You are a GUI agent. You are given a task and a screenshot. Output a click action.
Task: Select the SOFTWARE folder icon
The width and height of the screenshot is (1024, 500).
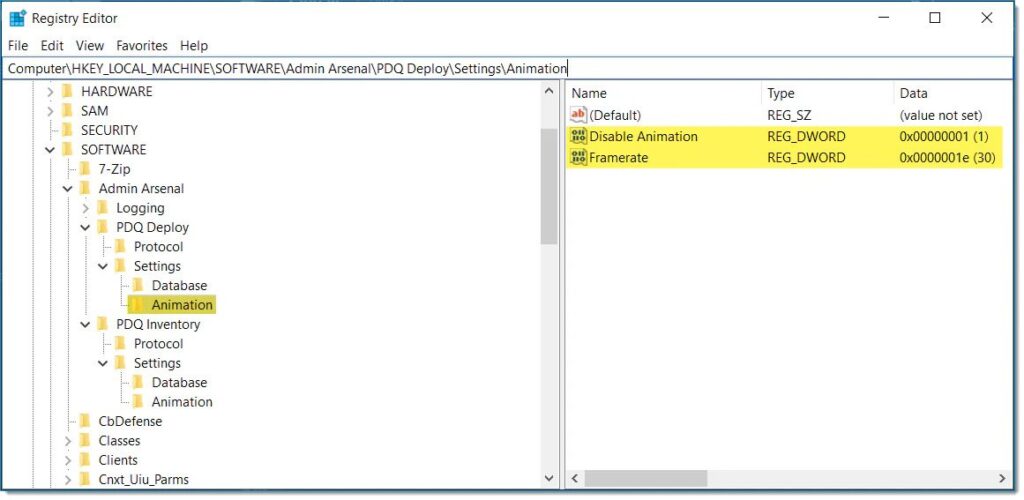click(x=67, y=149)
